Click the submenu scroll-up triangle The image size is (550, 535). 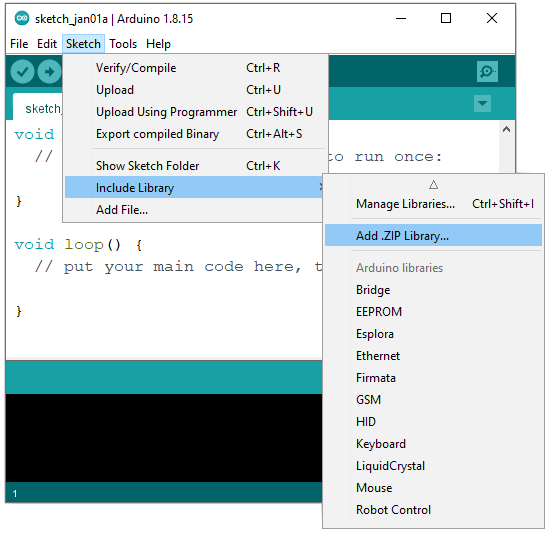click(433, 185)
